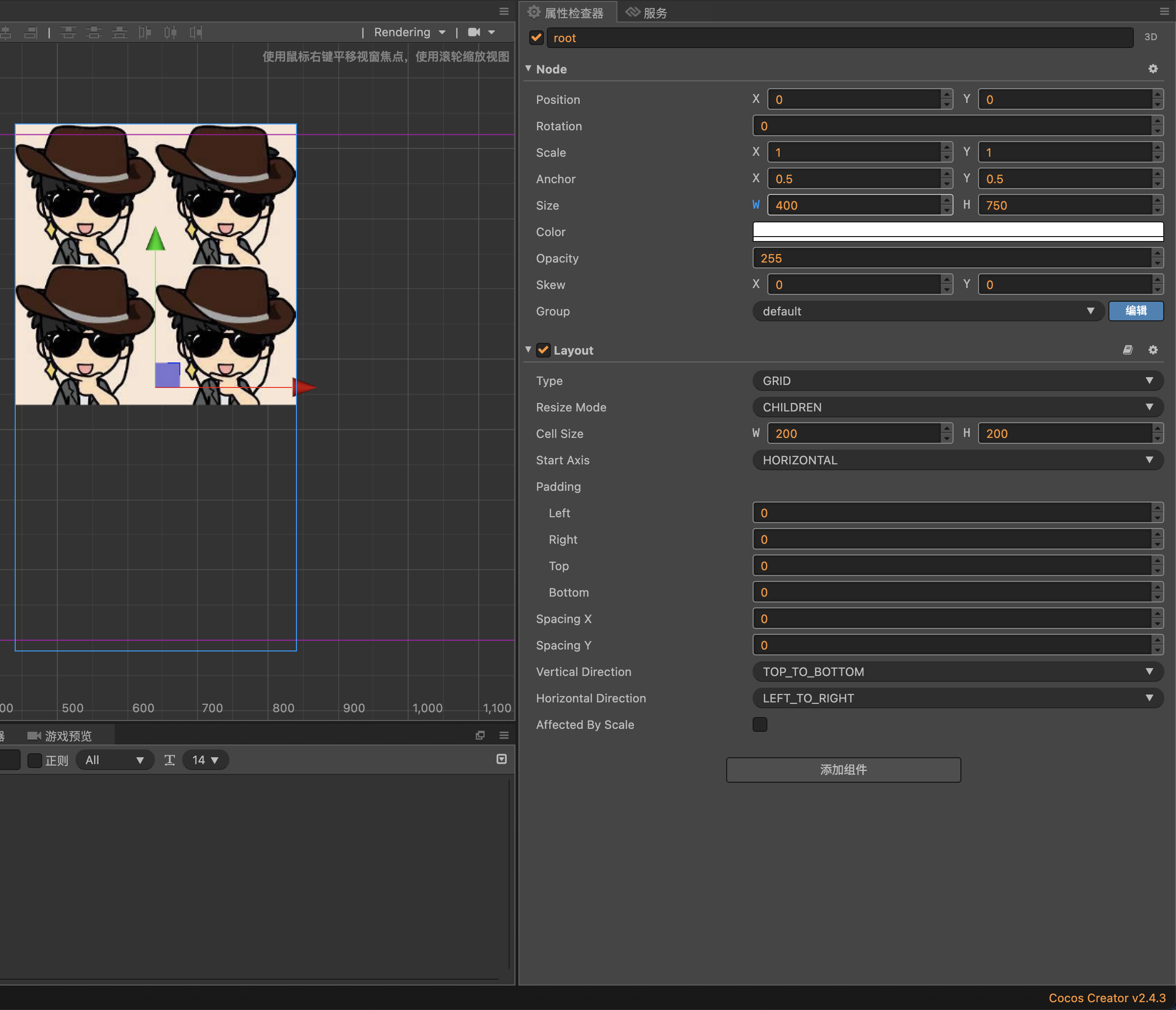Open the Start Axis HORIZONTAL dropdown
Screen dimensions: 1176x1010
[x=957, y=460]
